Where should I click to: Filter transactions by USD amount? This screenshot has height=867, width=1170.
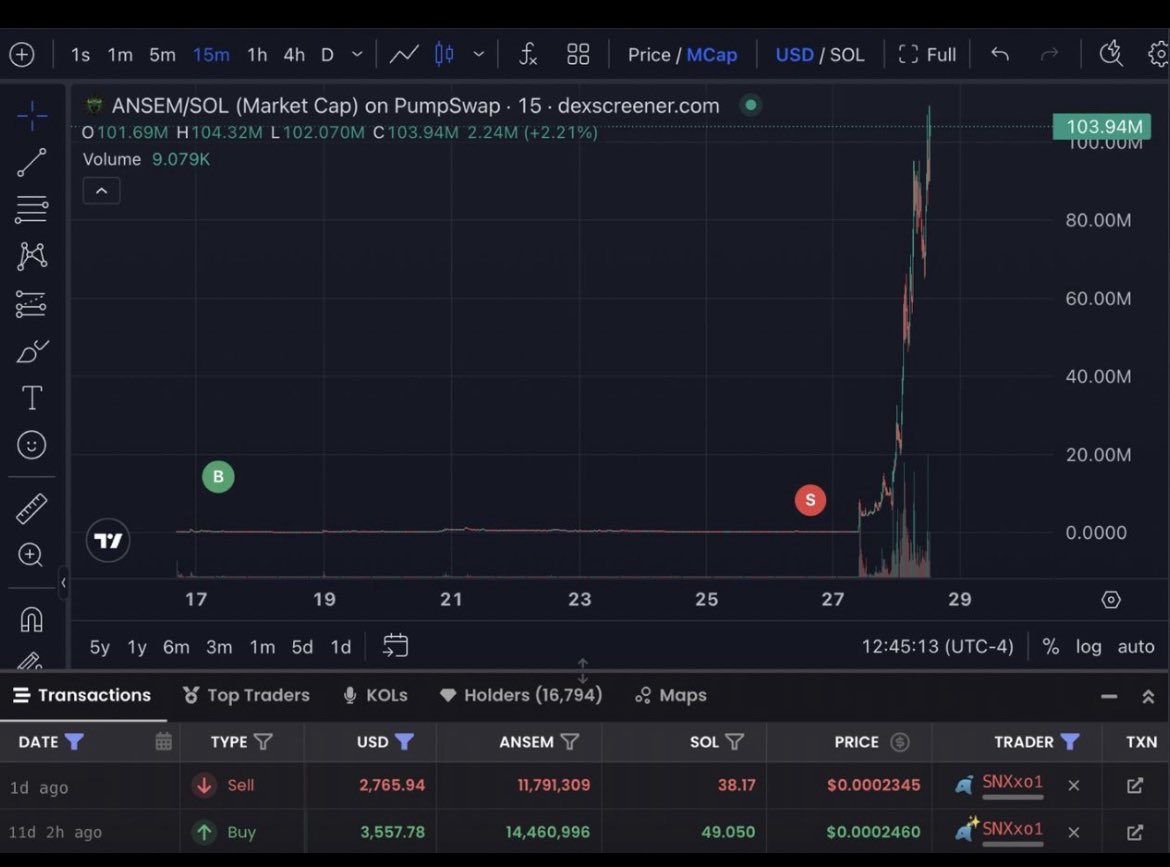tap(404, 742)
